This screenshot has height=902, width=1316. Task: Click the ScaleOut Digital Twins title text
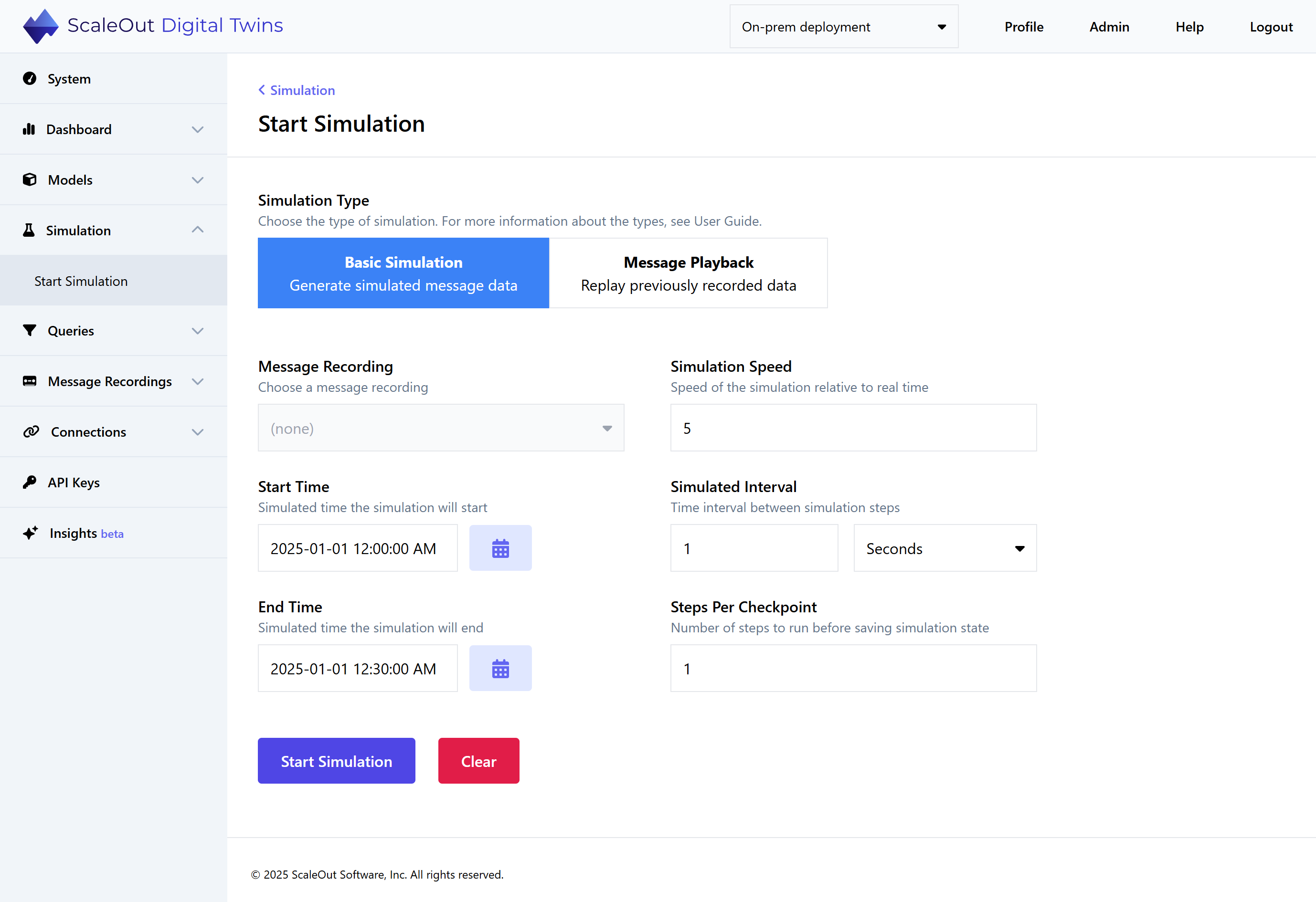coord(175,25)
